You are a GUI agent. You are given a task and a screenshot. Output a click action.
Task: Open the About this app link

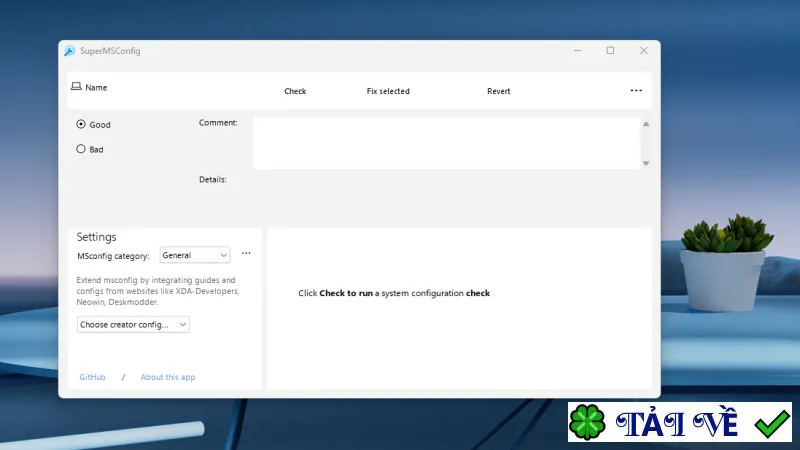[168, 377]
